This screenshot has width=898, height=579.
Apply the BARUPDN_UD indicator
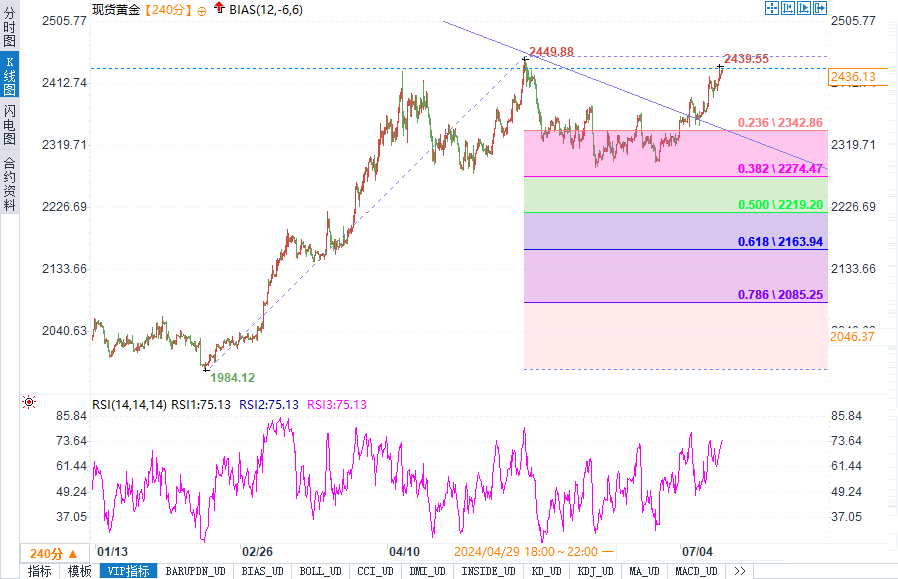[195, 571]
